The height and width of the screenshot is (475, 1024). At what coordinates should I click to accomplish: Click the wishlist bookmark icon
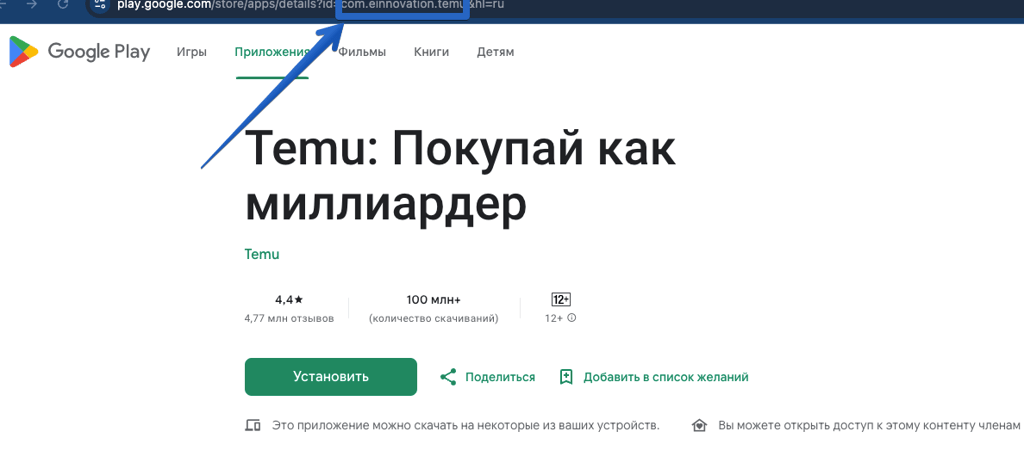click(566, 377)
